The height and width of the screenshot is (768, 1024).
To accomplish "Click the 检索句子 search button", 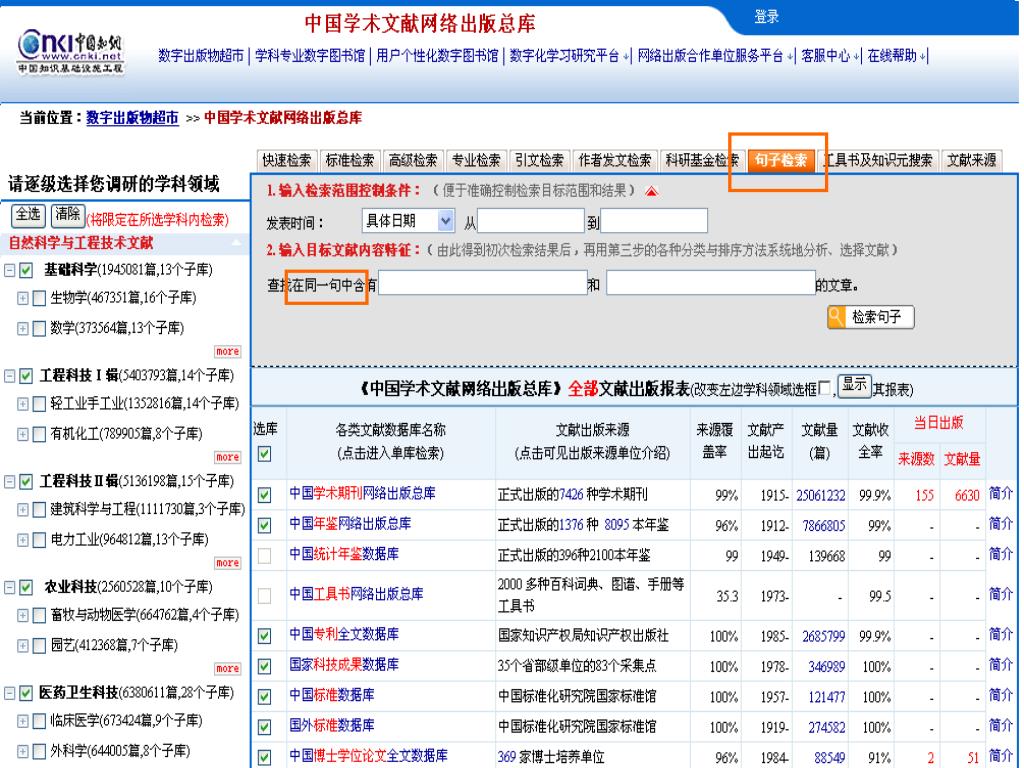I will coord(871,317).
